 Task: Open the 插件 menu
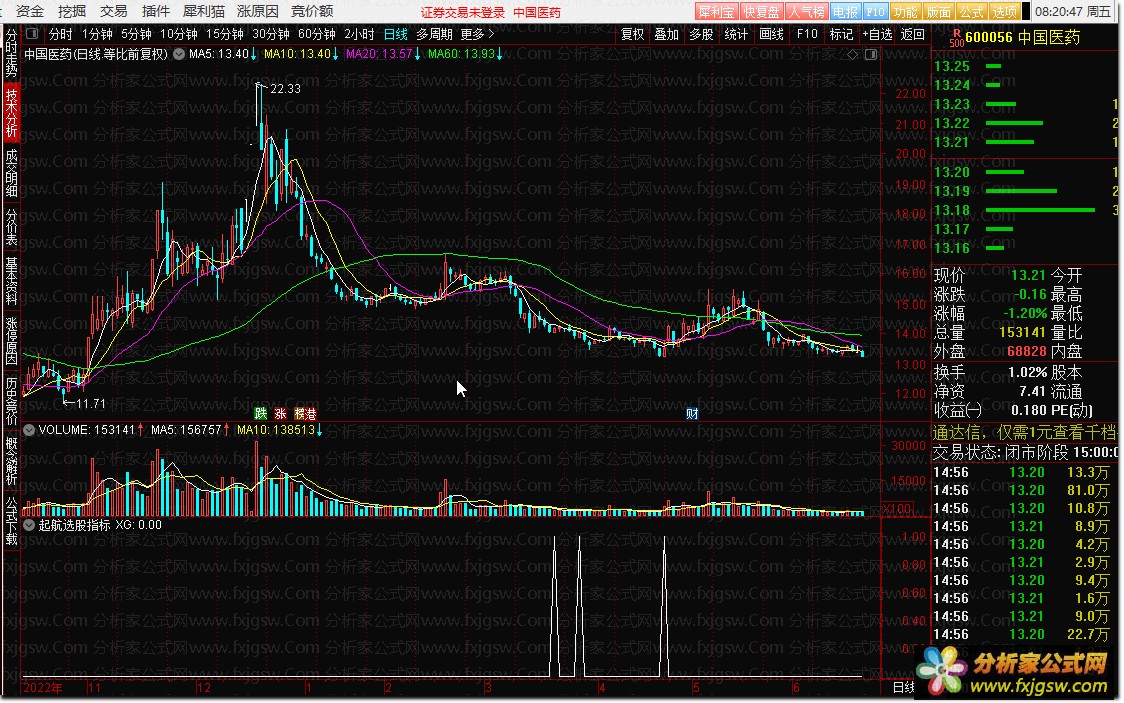156,11
